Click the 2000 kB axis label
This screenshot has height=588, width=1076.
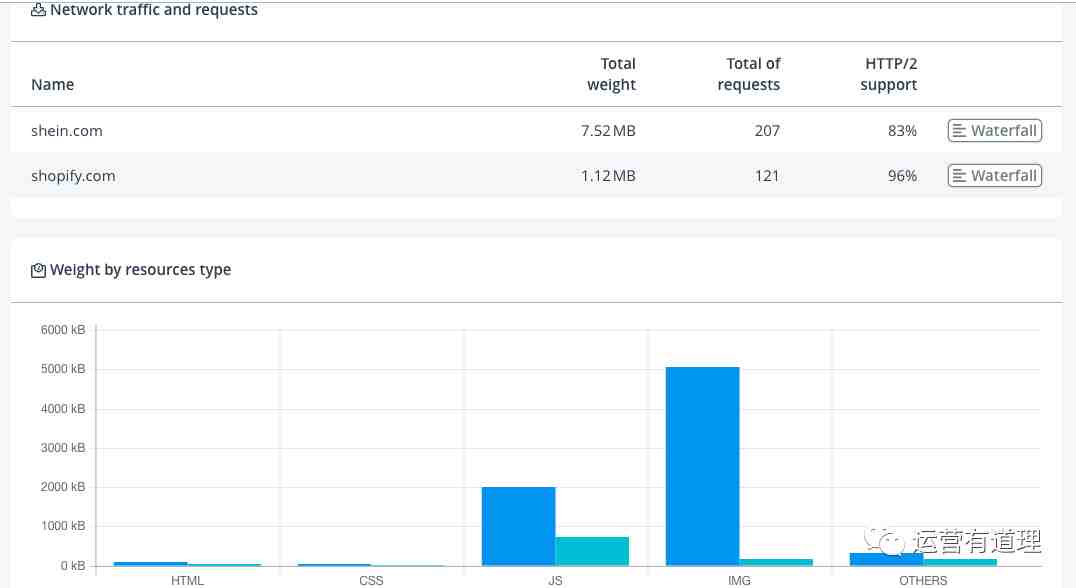tap(62, 487)
